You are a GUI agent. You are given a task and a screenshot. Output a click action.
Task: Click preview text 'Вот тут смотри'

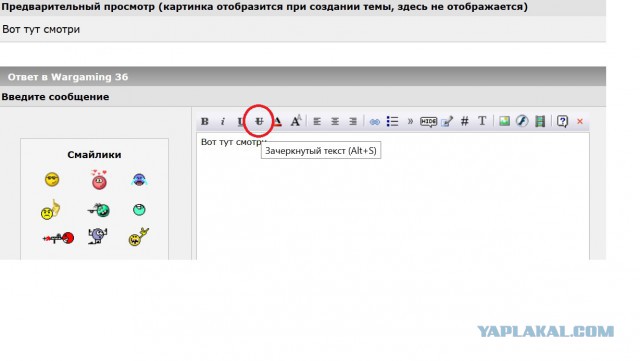tap(41, 29)
